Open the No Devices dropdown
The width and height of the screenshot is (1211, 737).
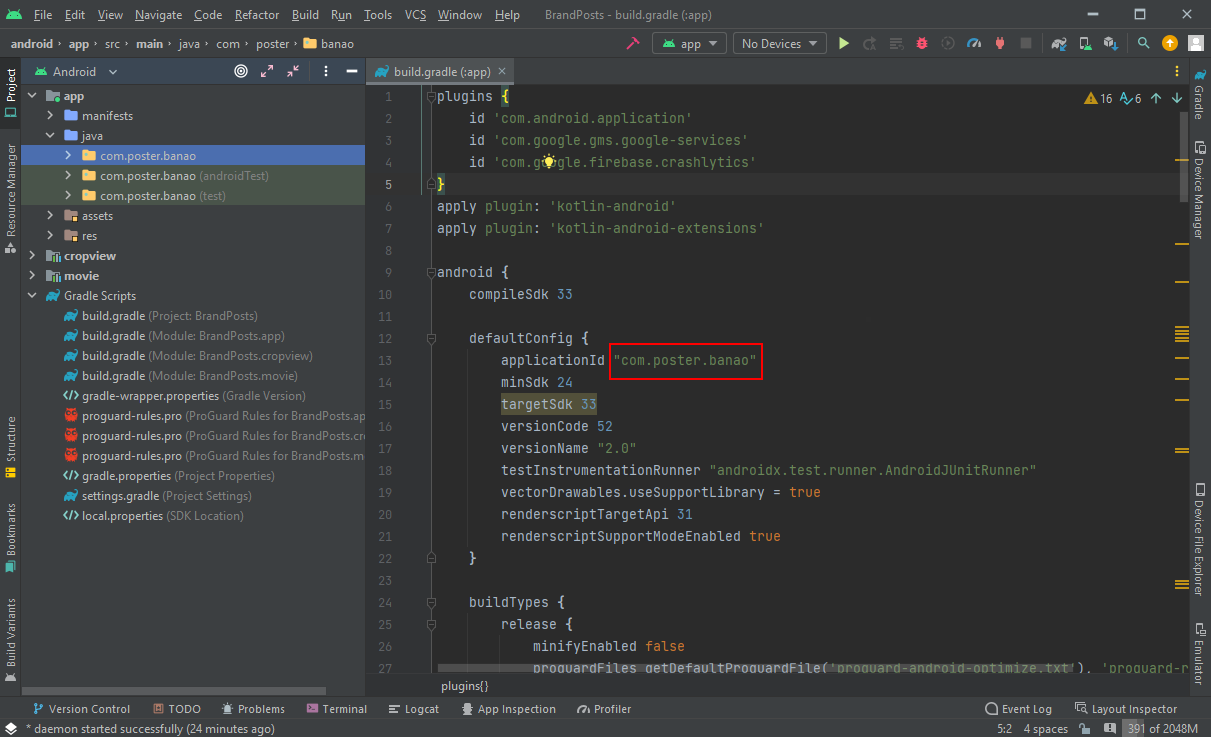779,44
